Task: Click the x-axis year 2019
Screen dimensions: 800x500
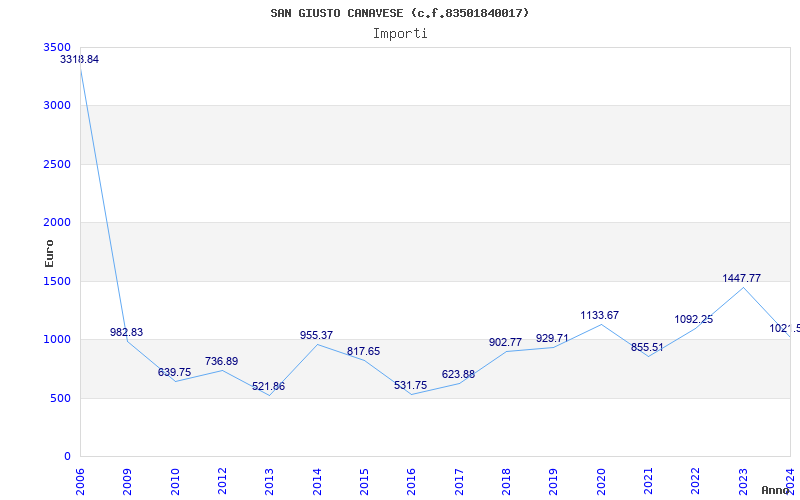Action: 554,482
